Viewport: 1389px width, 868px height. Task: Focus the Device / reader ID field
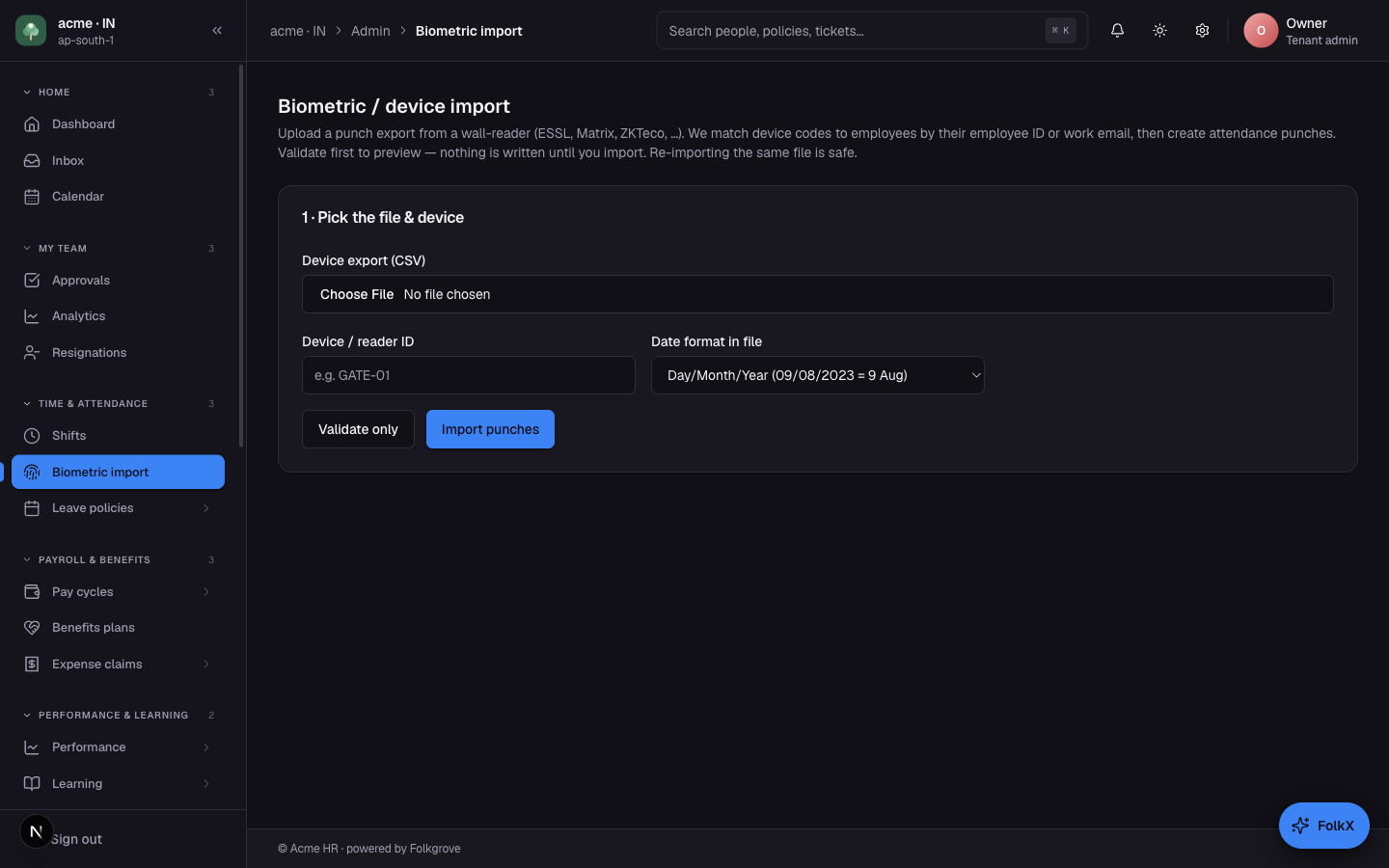[x=469, y=375]
